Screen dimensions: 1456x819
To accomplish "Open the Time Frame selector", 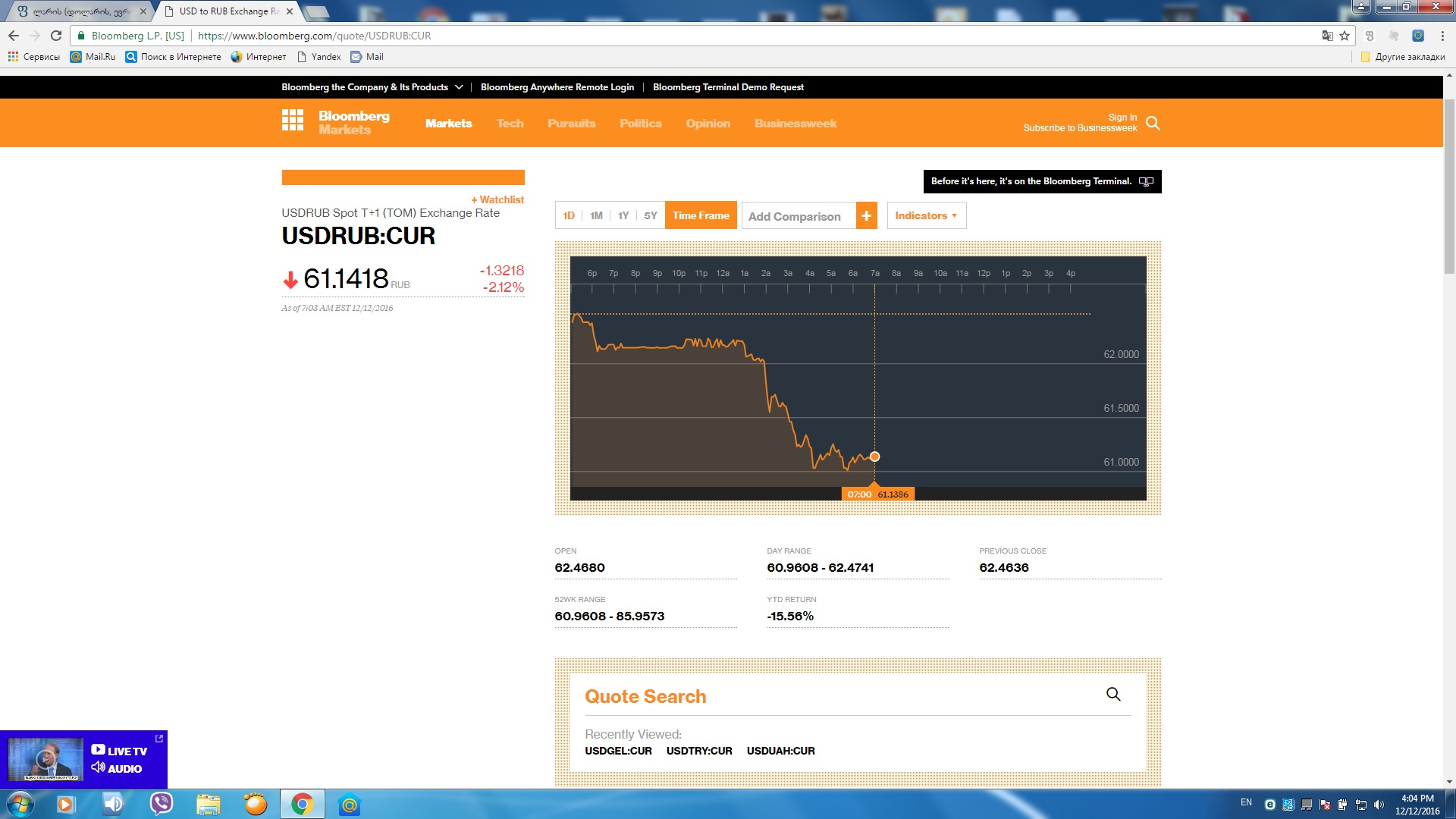I will pos(701,216).
